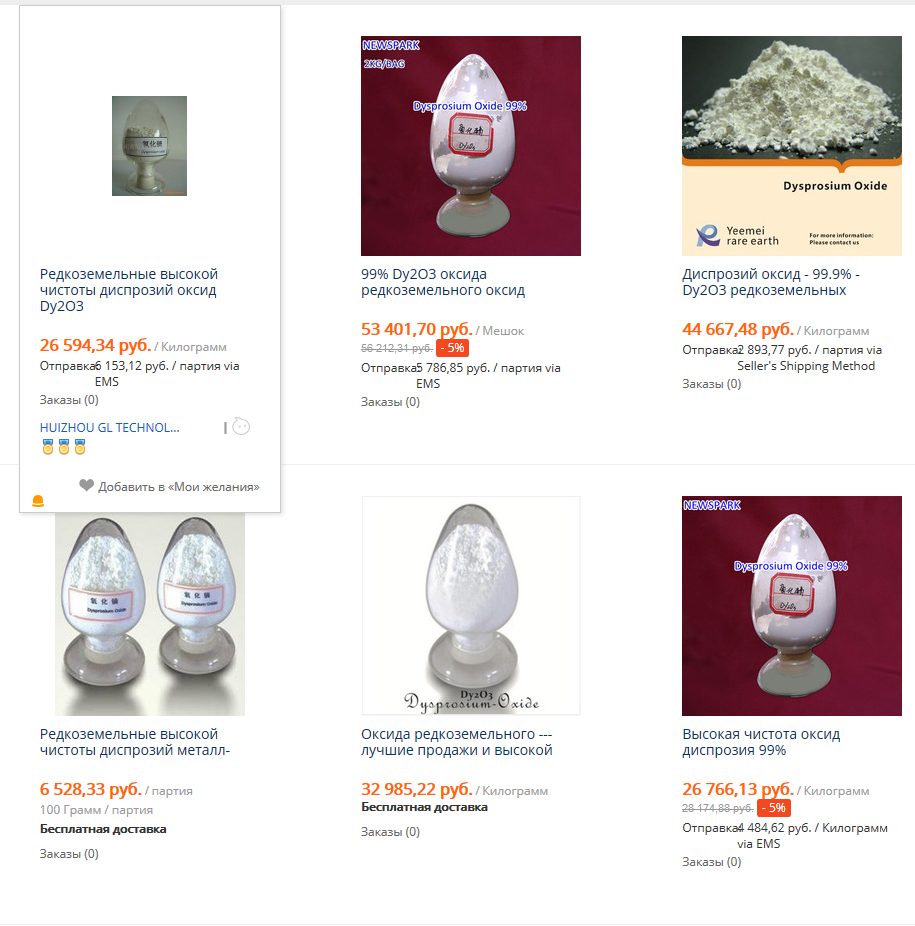Open the NEWSPARK image priced 26 766,13 руб.
Screen dimensions: 915x926
tap(792, 606)
